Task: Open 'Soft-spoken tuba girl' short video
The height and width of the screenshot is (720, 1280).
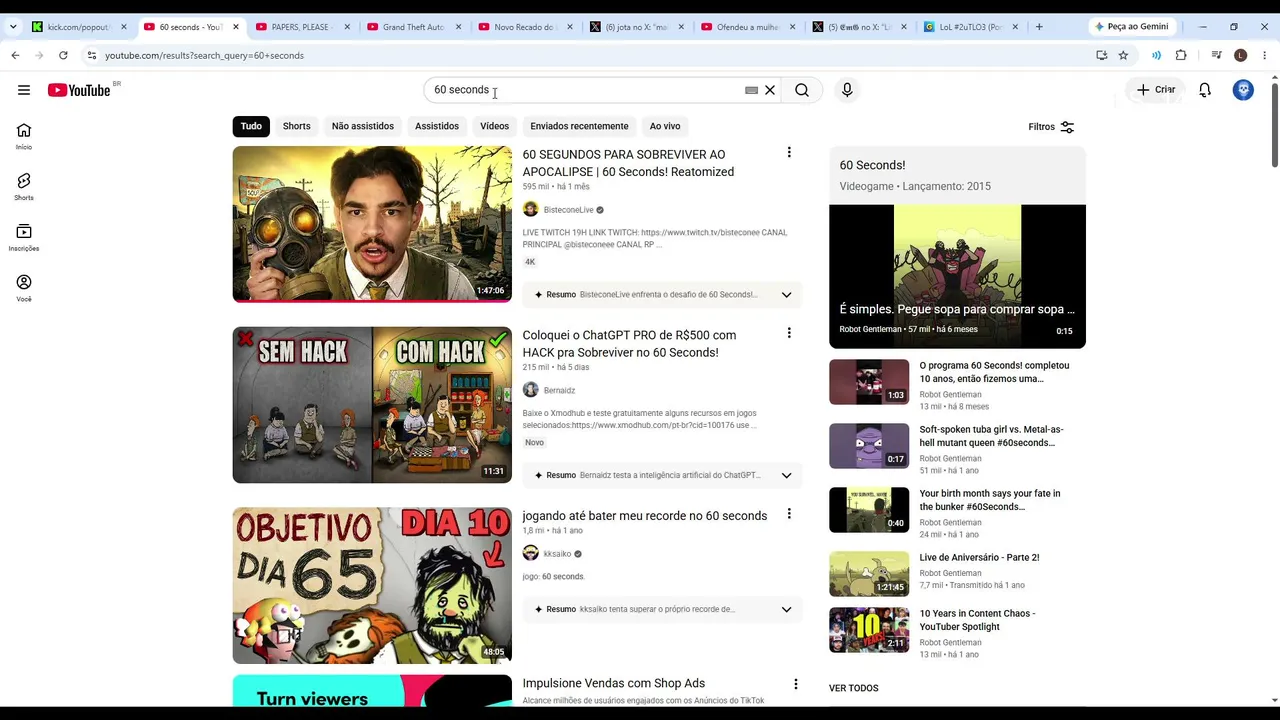Action: (991, 436)
